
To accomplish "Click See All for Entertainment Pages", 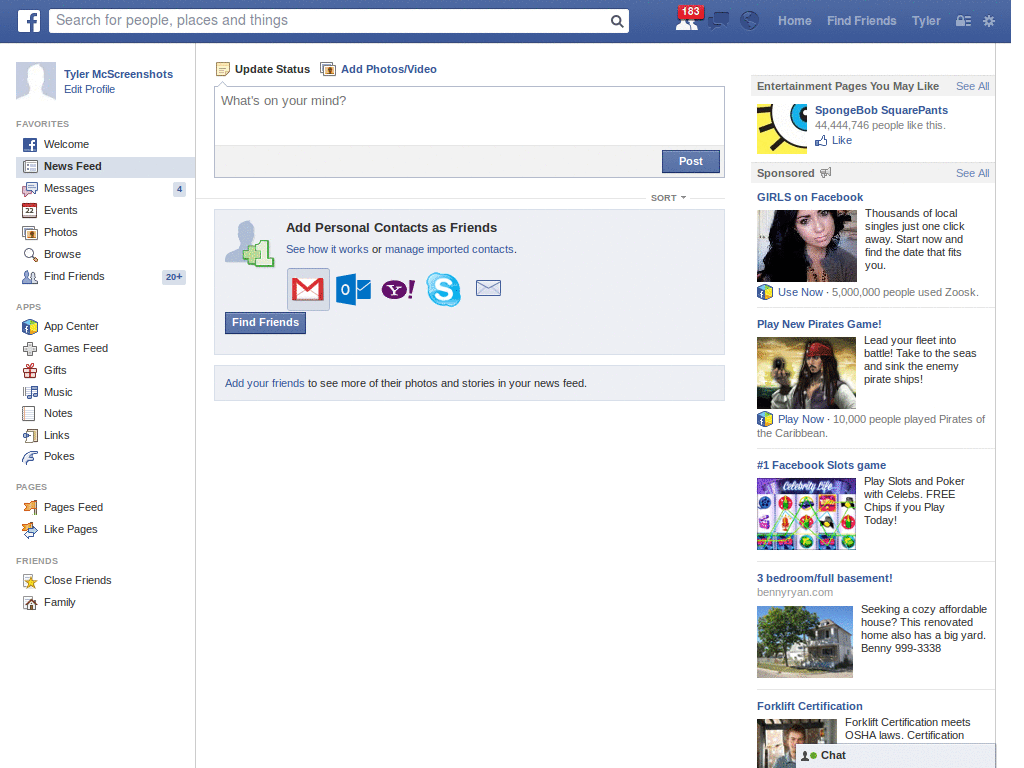I will [x=972, y=86].
